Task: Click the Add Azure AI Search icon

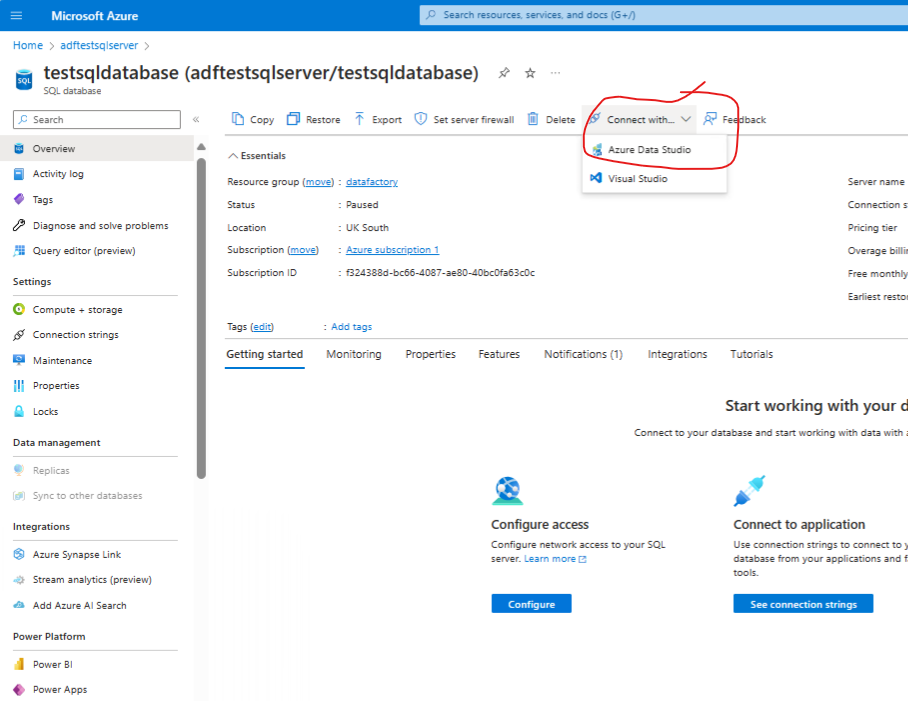Action: click(19, 605)
